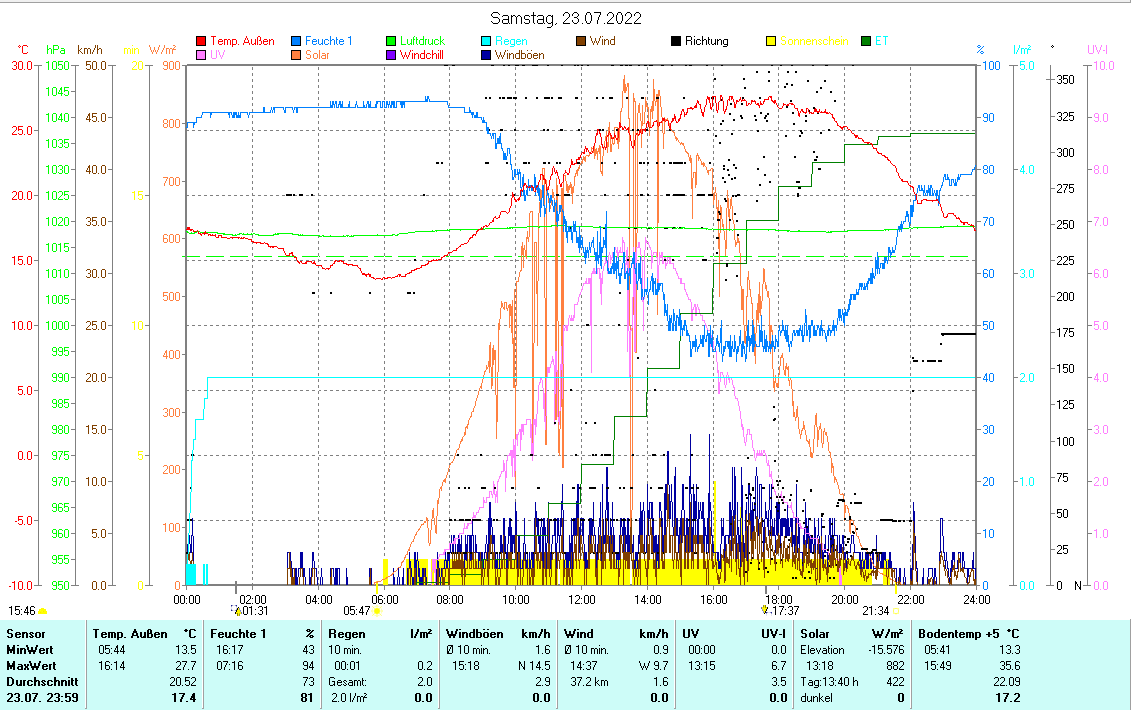Screen dimensions: 1131x710
Task: Select the yellow Sonnenschein legend swatch
Action: [772, 42]
